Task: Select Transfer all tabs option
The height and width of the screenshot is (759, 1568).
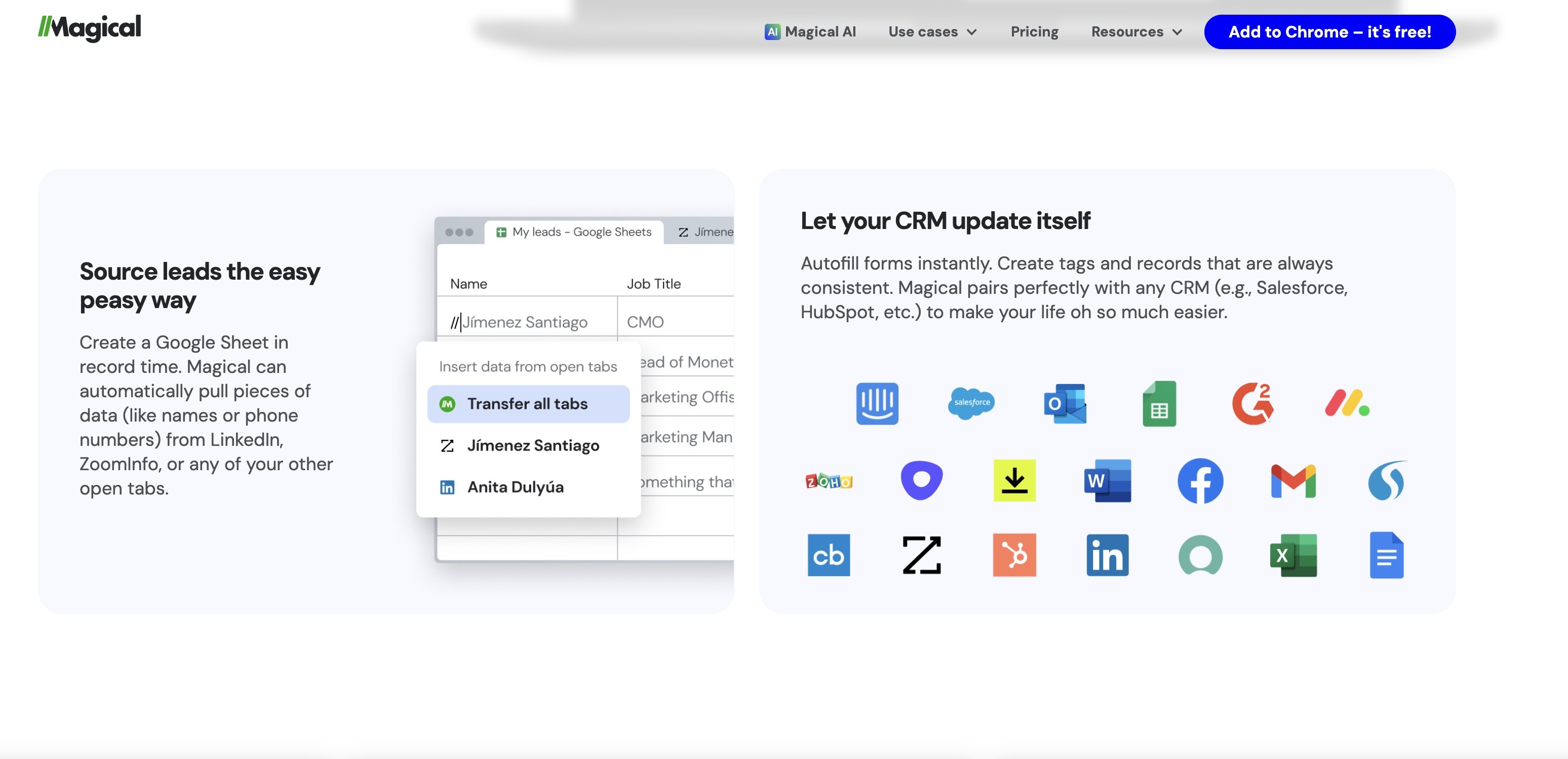Action: (x=528, y=404)
